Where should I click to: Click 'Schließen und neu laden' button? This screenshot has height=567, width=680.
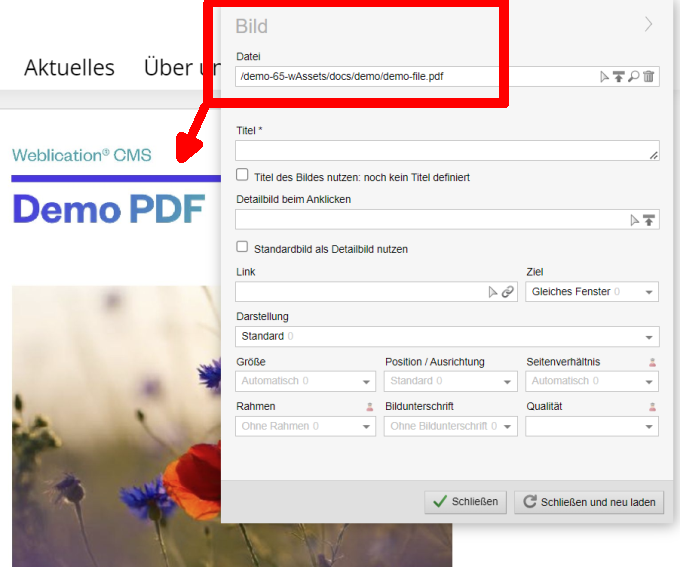589,502
